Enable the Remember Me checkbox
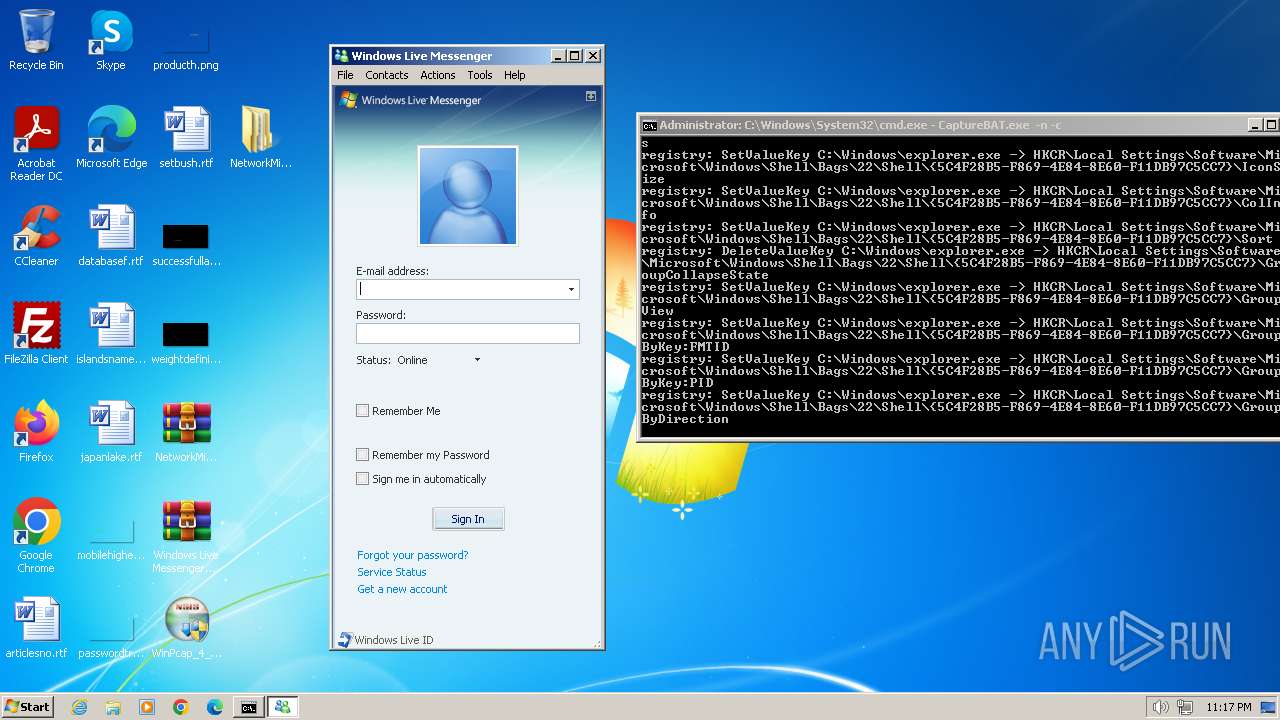This screenshot has height=720, width=1280. click(362, 410)
